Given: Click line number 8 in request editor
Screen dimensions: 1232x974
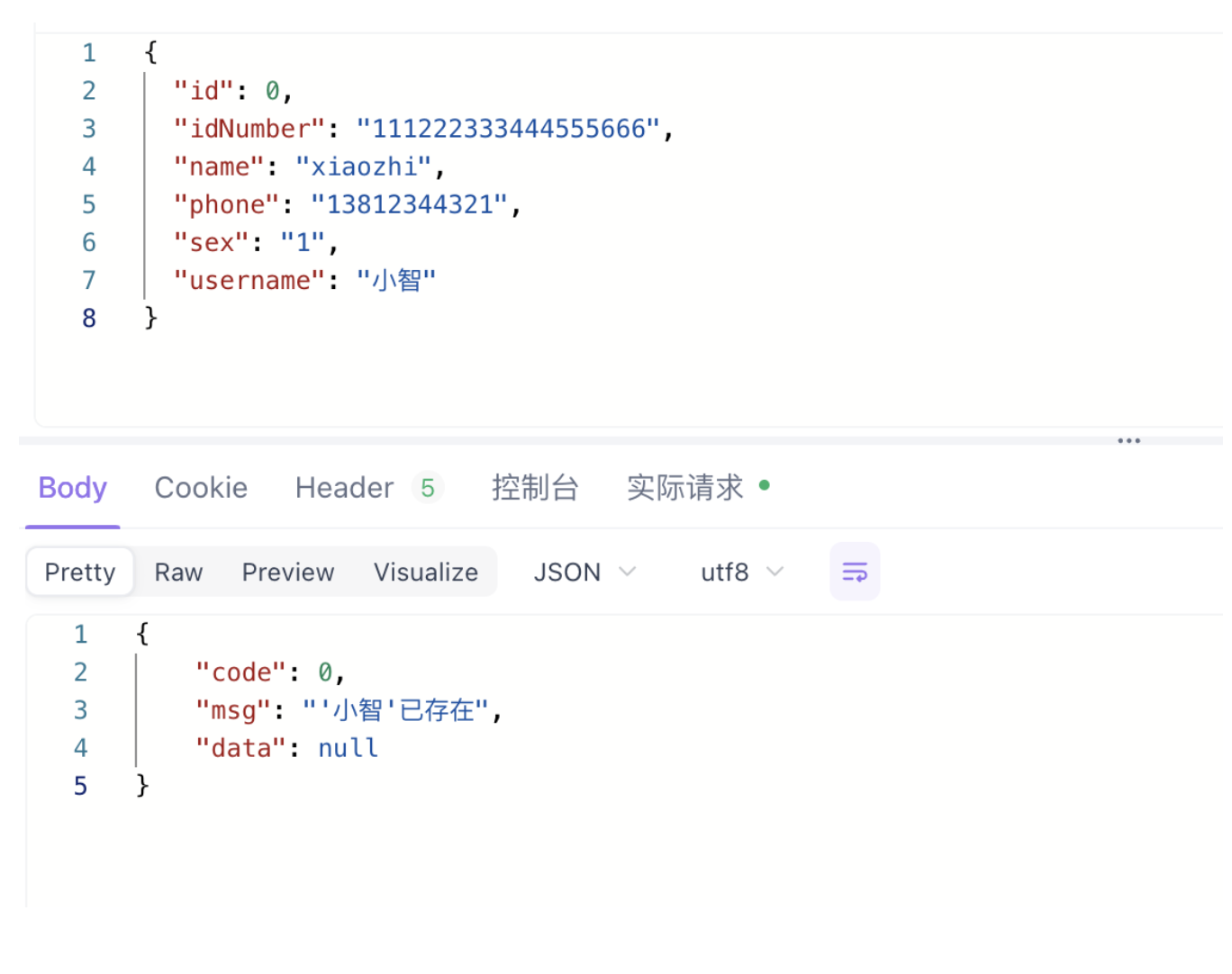Looking at the screenshot, I should 89,318.
